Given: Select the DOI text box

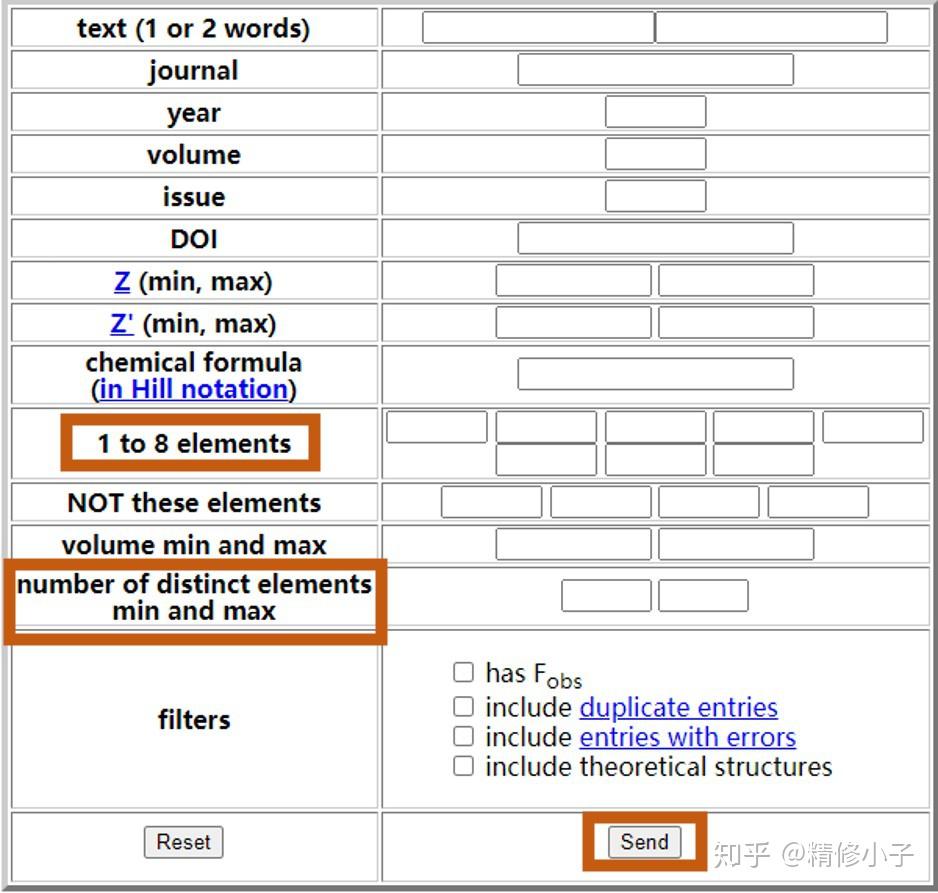Looking at the screenshot, I should tap(655, 238).
